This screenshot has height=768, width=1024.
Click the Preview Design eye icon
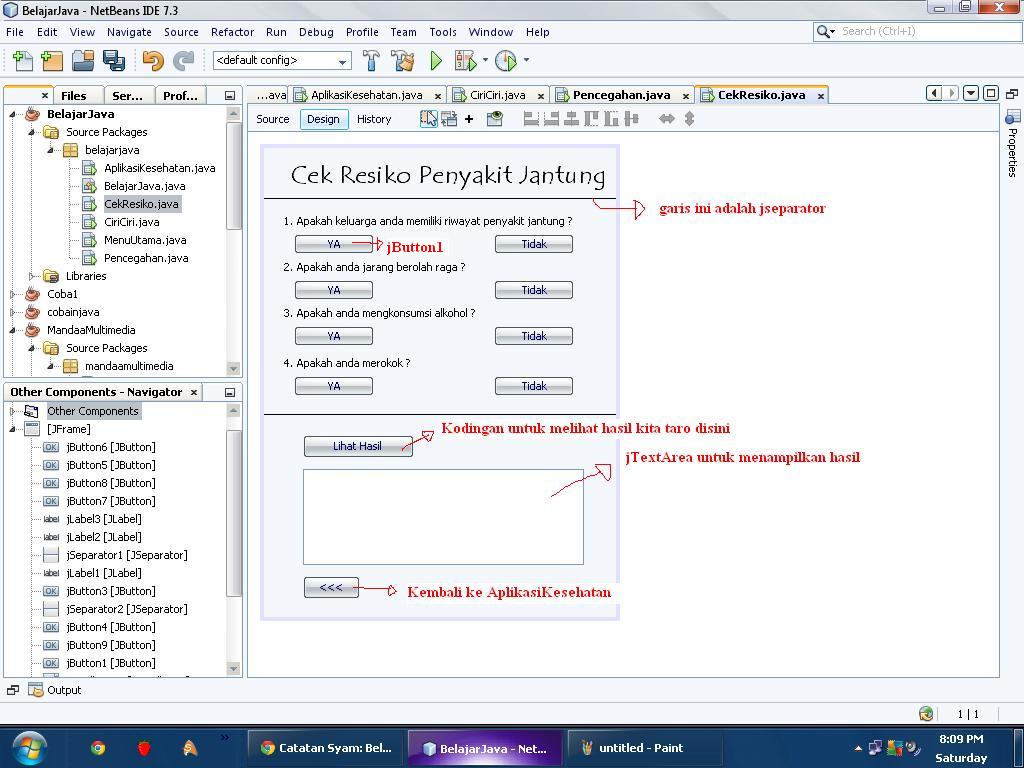[x=495, y=119]
